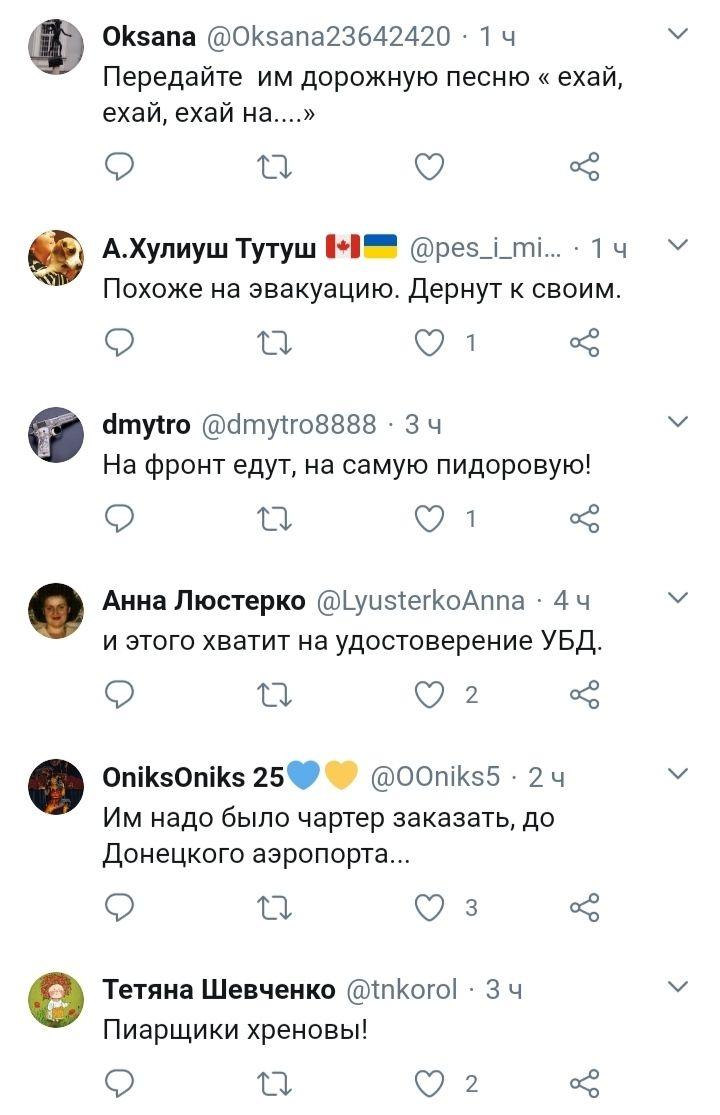View Oksana's profile avatar
Image resolution: width=720 pixels, height=1115 pixels.
55,47
